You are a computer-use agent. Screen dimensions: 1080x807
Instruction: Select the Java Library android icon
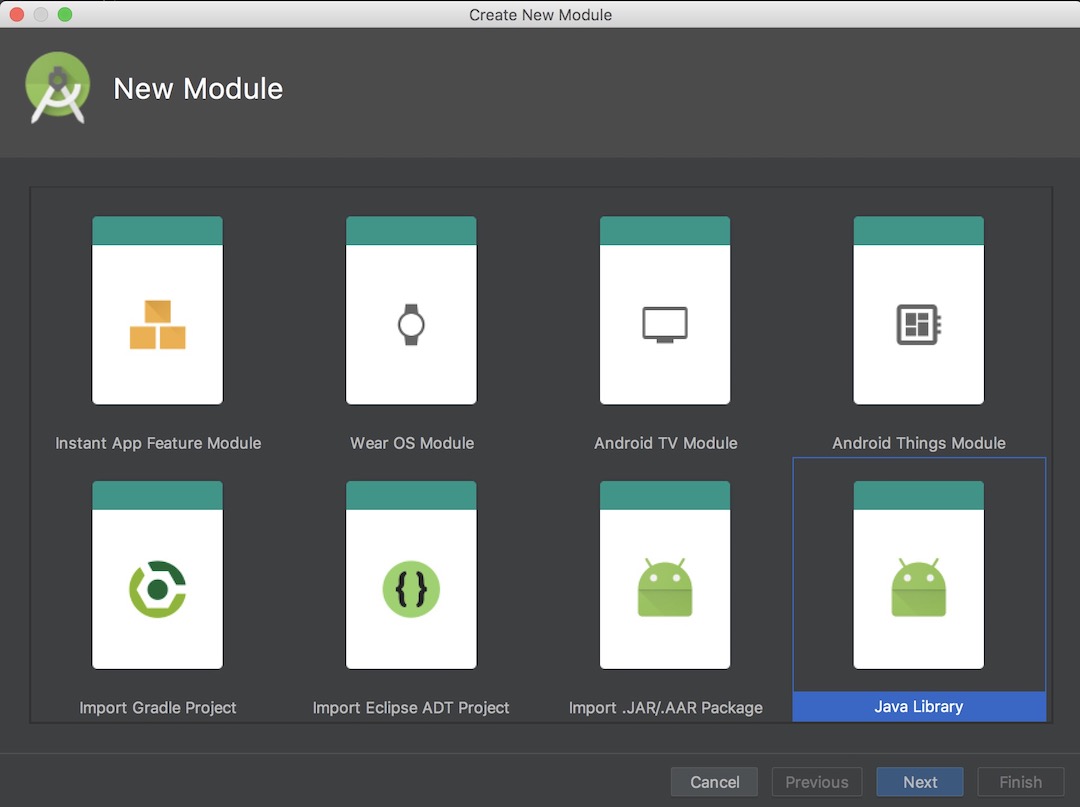tap(919, 587)
